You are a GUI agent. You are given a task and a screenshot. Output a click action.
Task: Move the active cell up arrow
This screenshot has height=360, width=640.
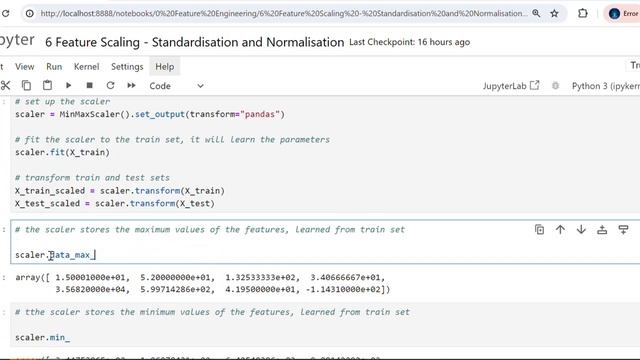[x=560, y=229]
